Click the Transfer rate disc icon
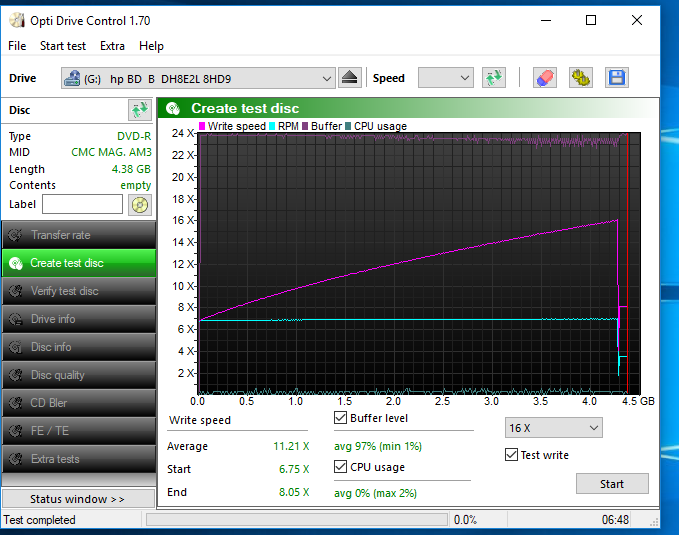The image size is (679, 535). pos(16,235)
